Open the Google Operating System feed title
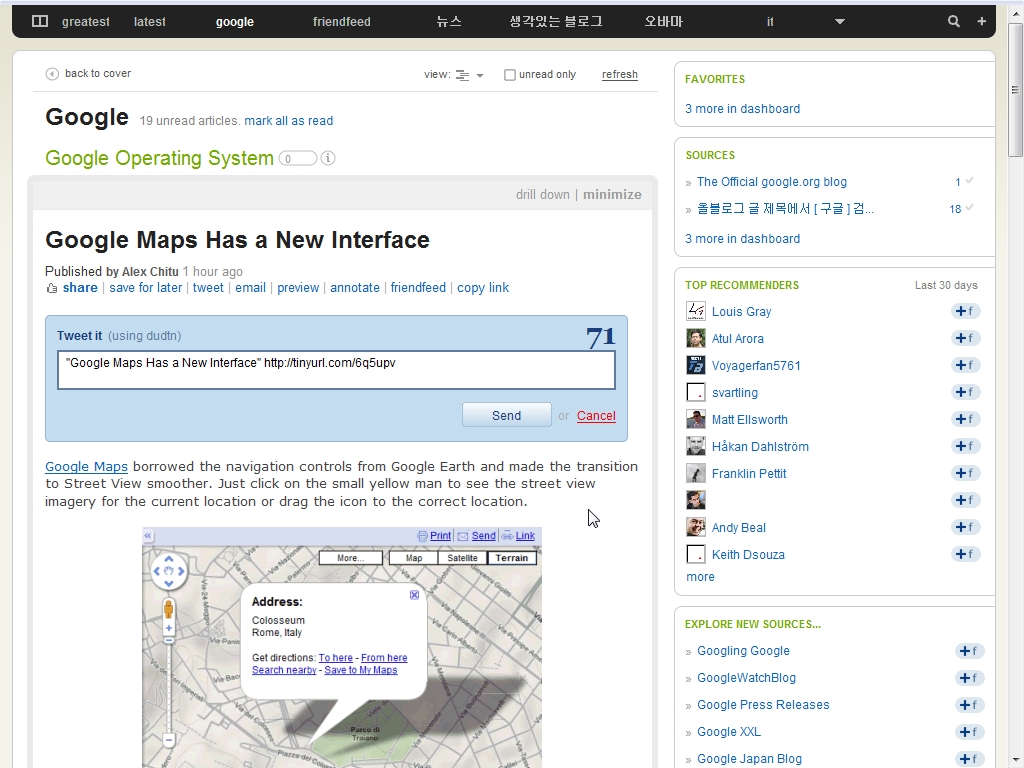Image resolution: width=1024 pixels, height=768 pixels. pyautogui.click(x=159, y=158)
